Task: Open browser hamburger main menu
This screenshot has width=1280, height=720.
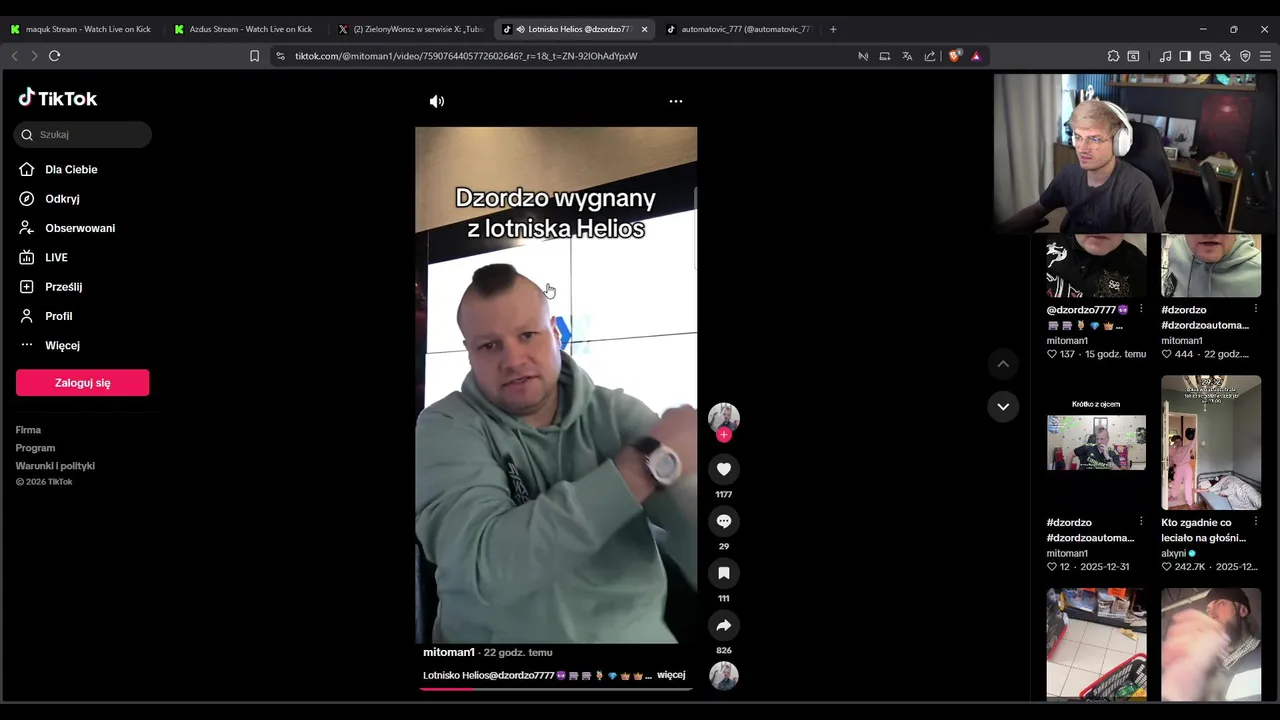Action: (1266, 56)
